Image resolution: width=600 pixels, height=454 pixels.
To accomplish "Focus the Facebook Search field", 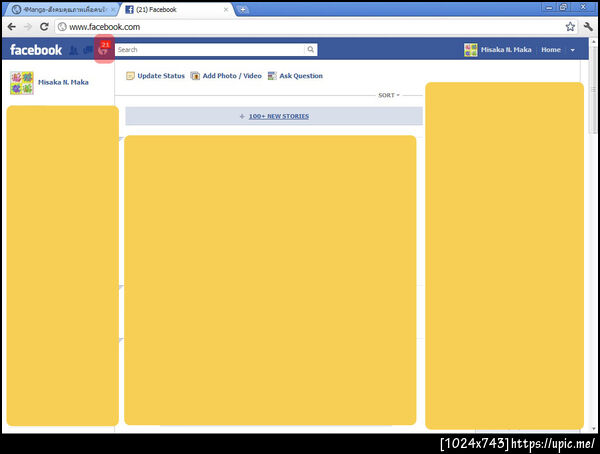I will (x=210, y=49).
